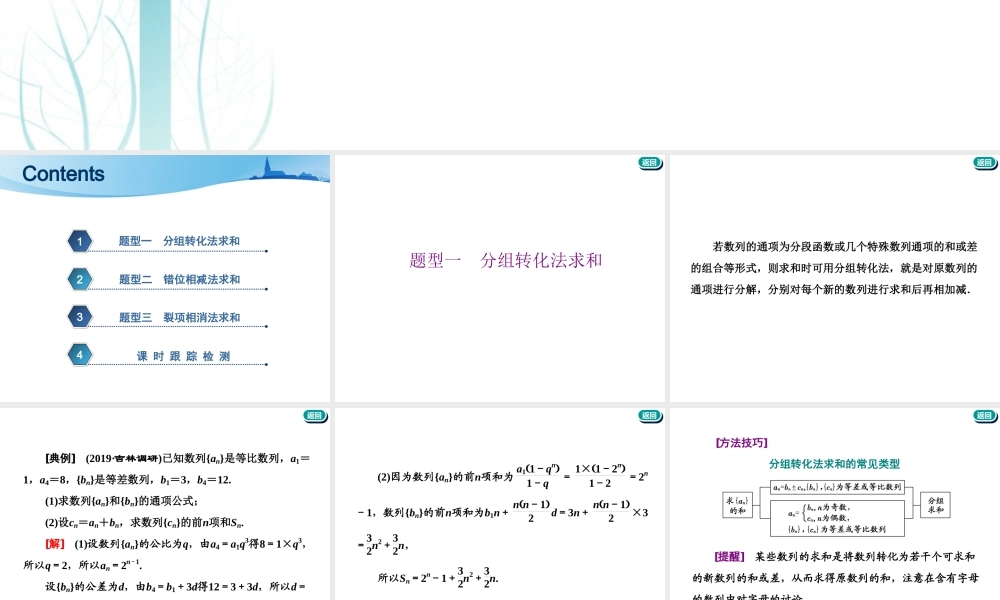Click the 求{an}的和 flowchart box
1000x600 pixels.
(736, 504)
